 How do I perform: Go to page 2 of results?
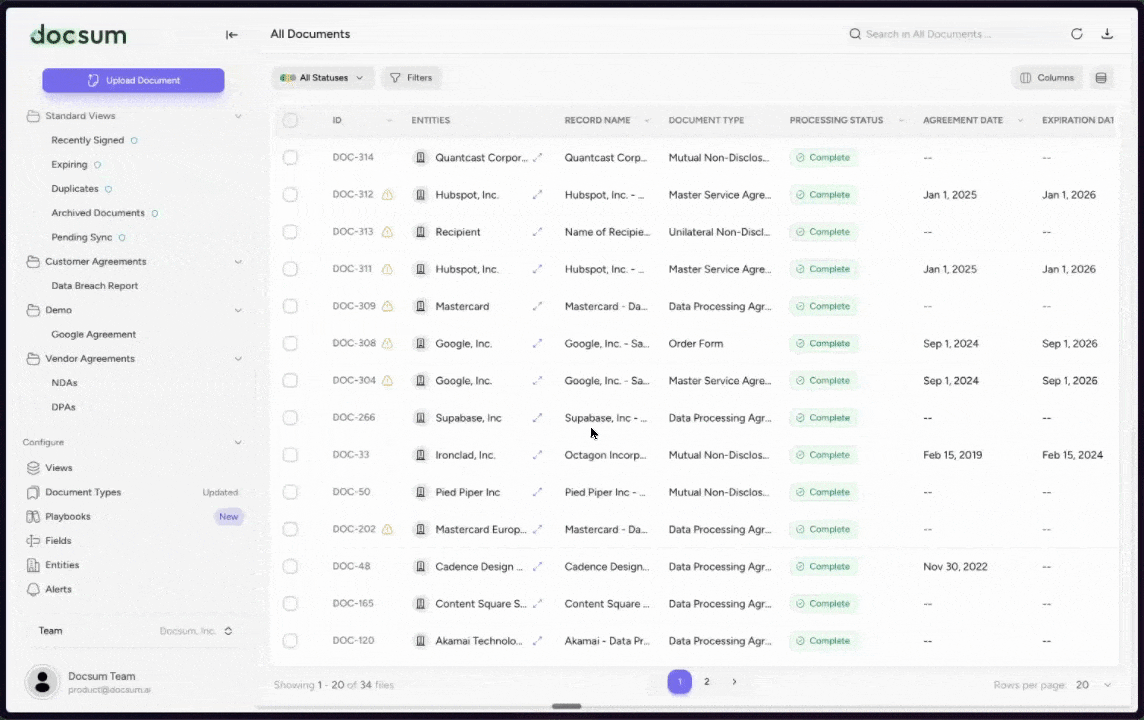click(x=706, y=682)
